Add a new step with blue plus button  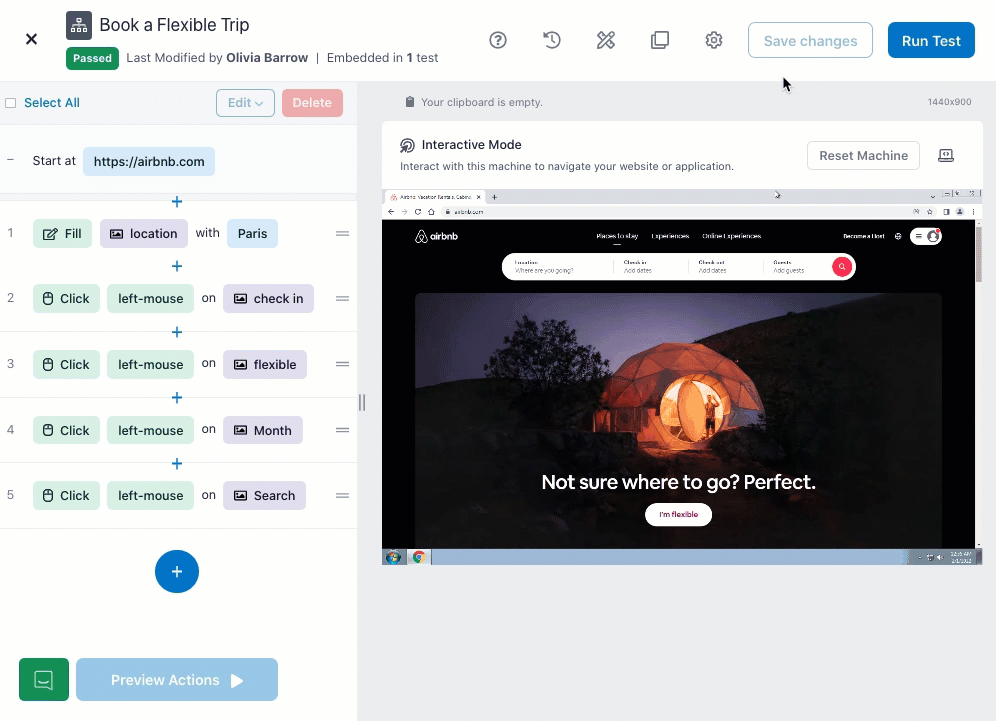177,572
